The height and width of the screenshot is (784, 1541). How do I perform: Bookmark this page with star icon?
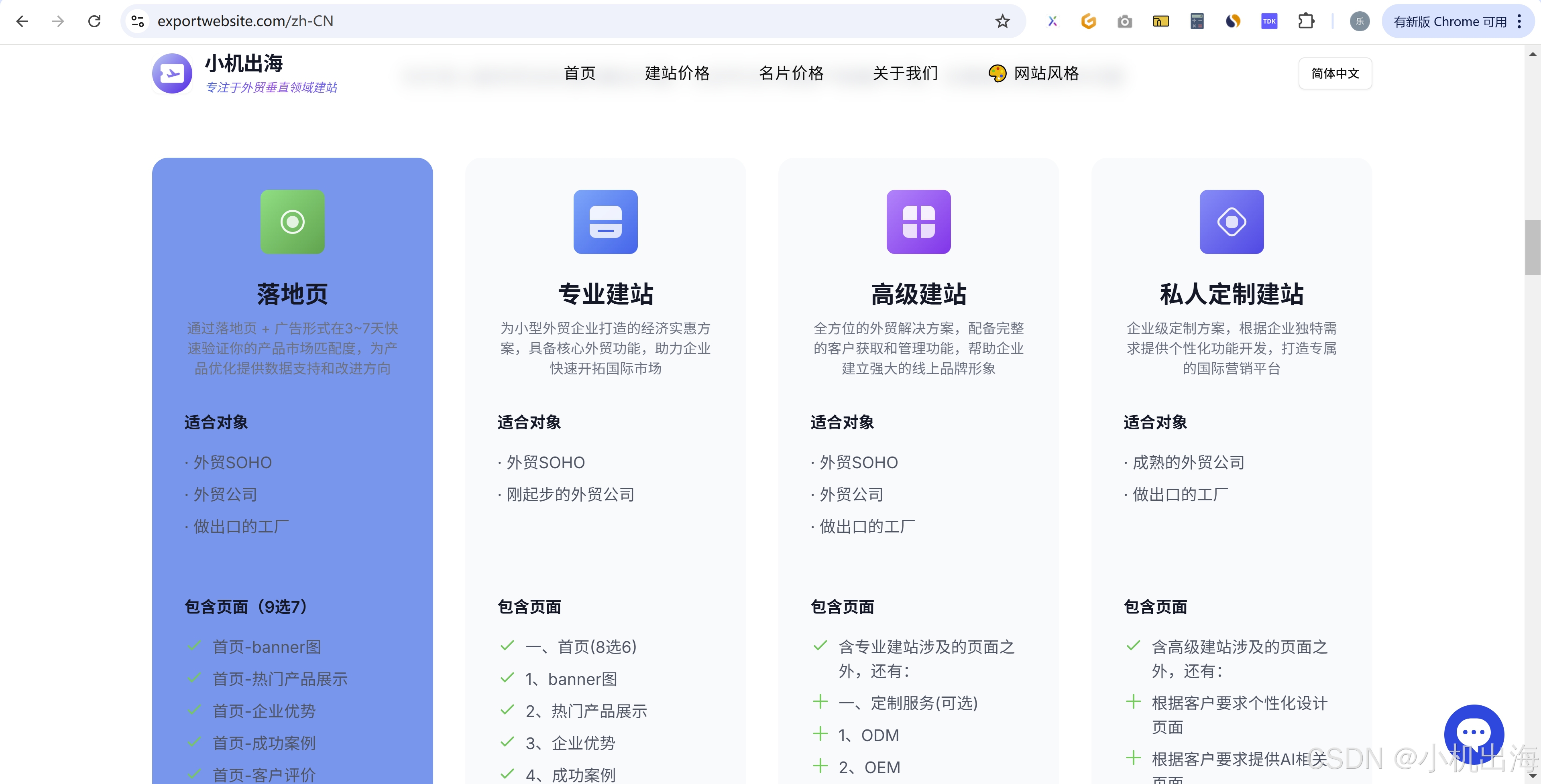tap(1003, 22)
